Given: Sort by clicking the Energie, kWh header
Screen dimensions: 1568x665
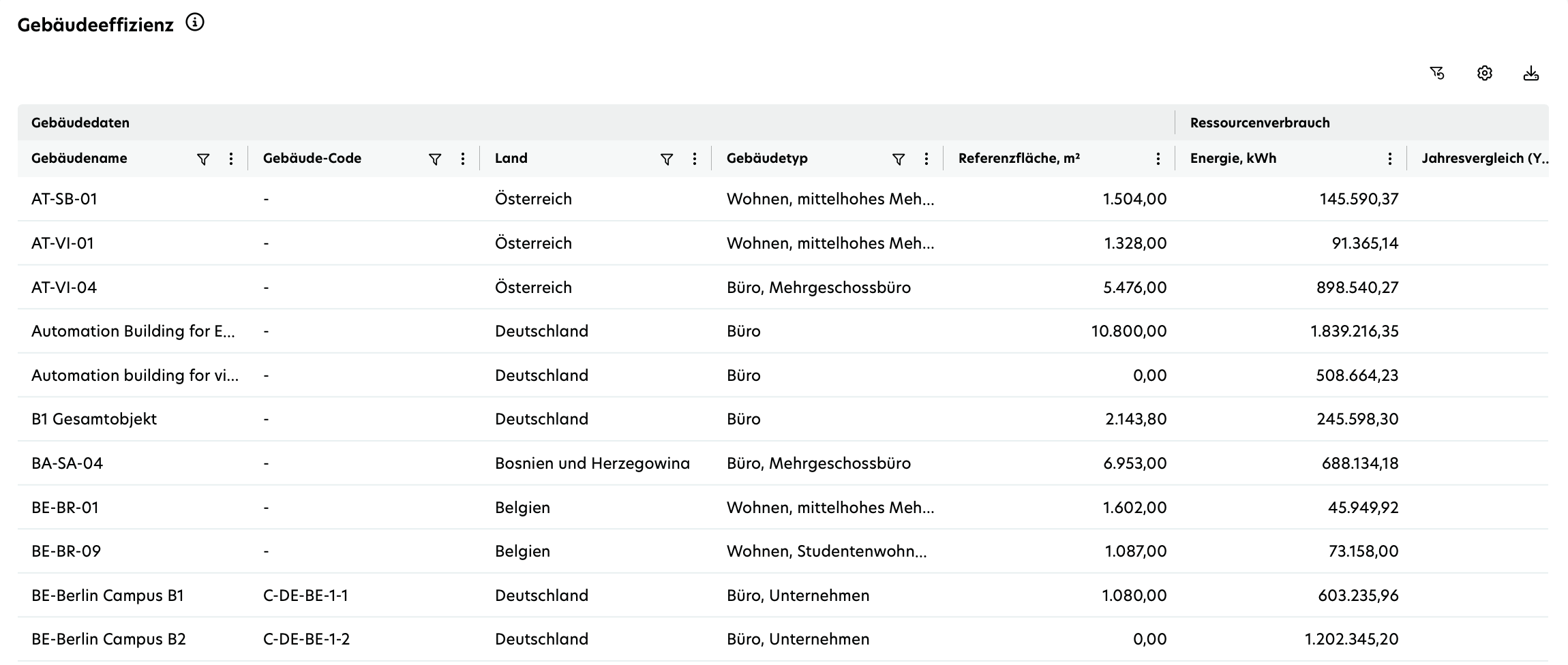Looking at the screenshot, I should coord(1233,158).
